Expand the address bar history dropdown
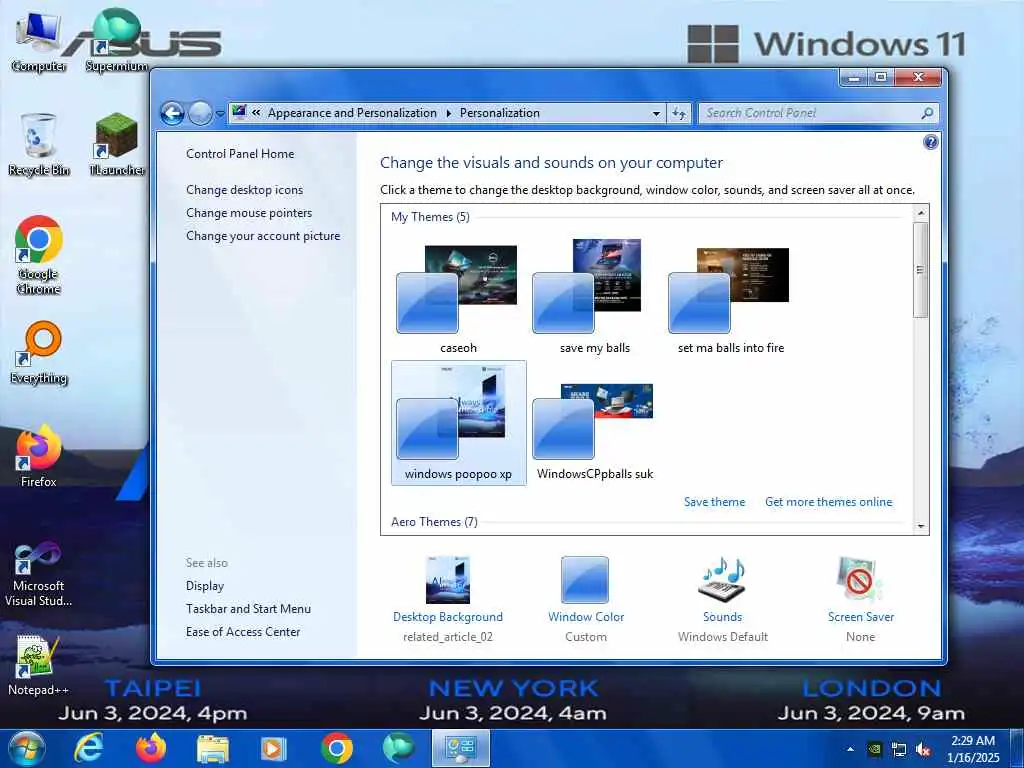1024x768 pixels. tap(656, 114)
